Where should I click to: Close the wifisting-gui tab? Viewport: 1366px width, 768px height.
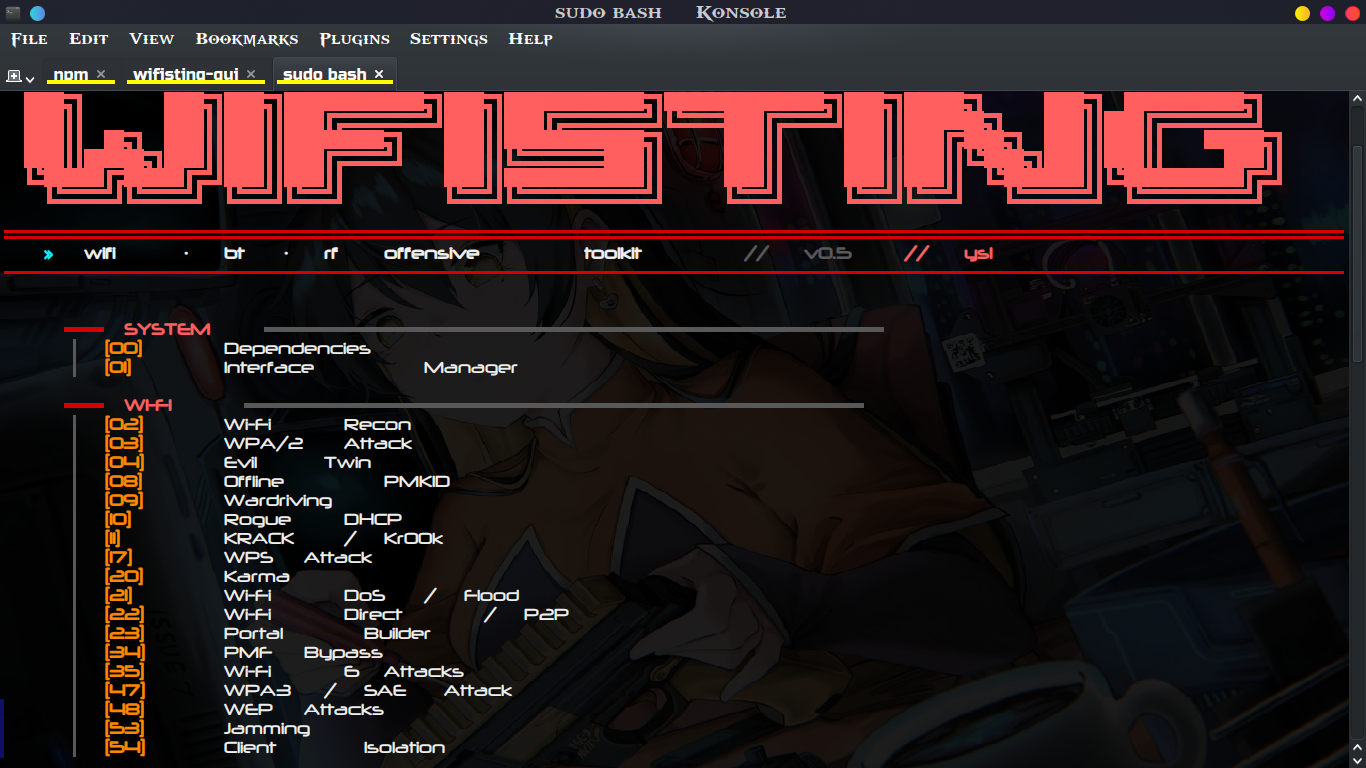coord(251,74)
